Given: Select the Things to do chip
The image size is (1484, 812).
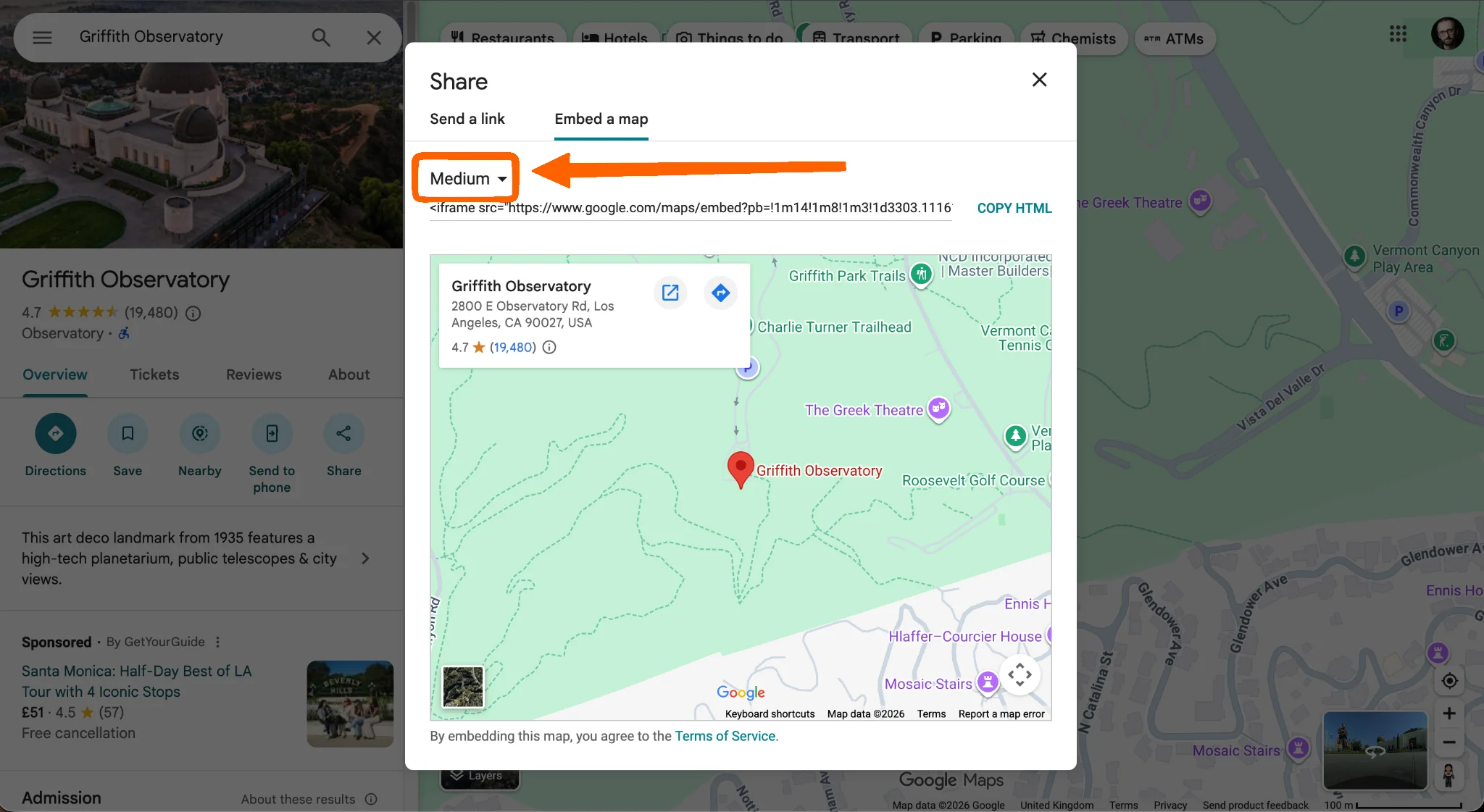Looking at the screenshot, I should point(730,38).
